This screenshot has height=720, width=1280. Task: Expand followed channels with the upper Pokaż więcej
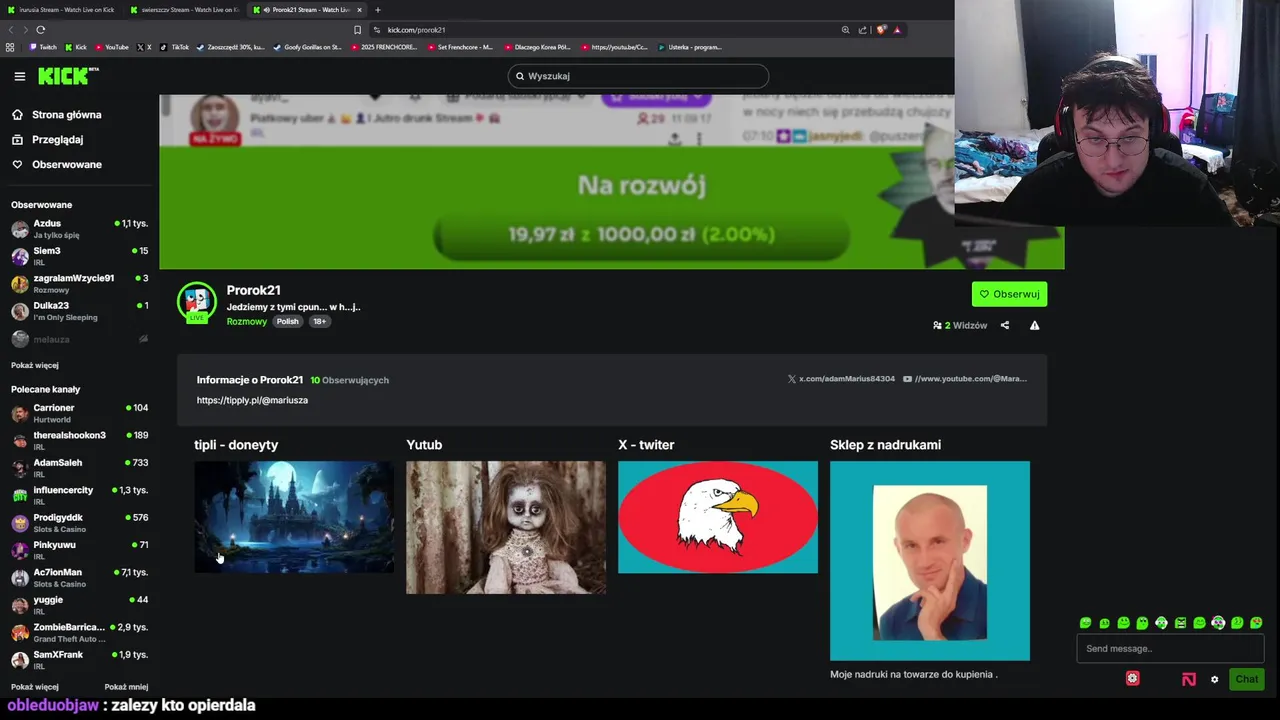coord(34,365)
